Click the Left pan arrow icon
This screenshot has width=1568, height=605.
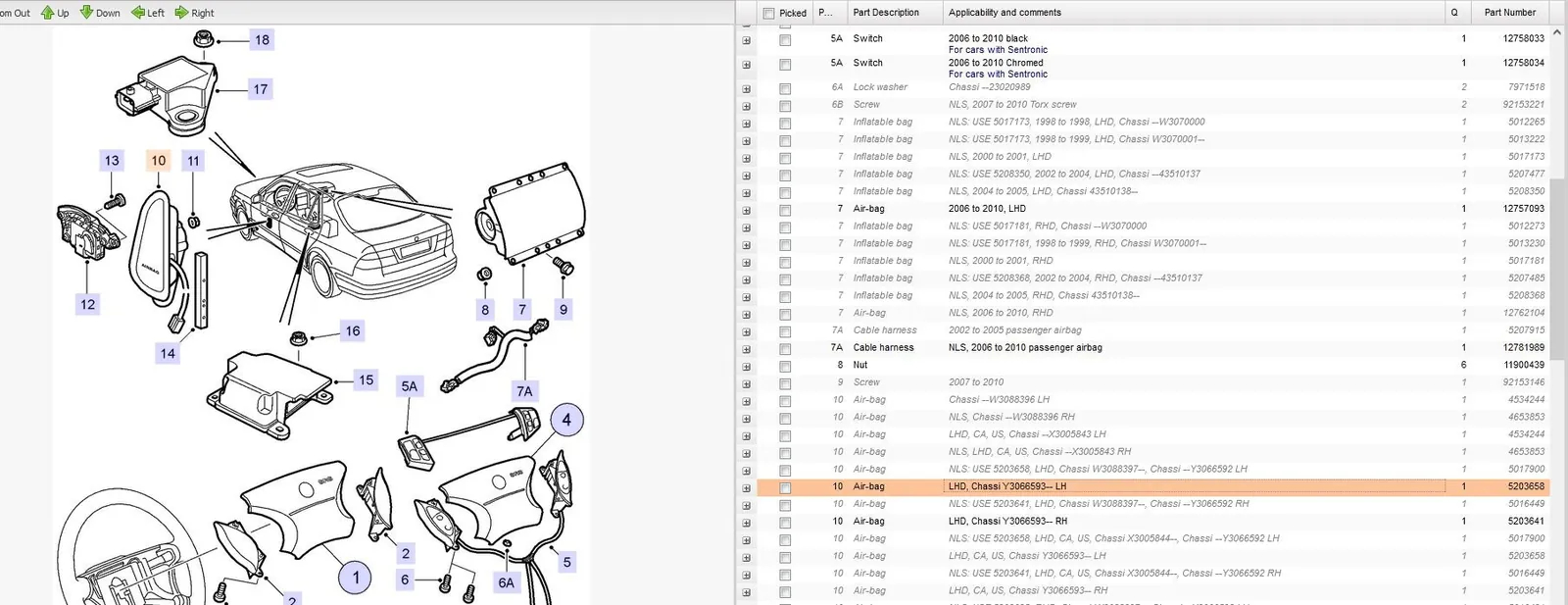pyautogui.click(x=138, y=13)
